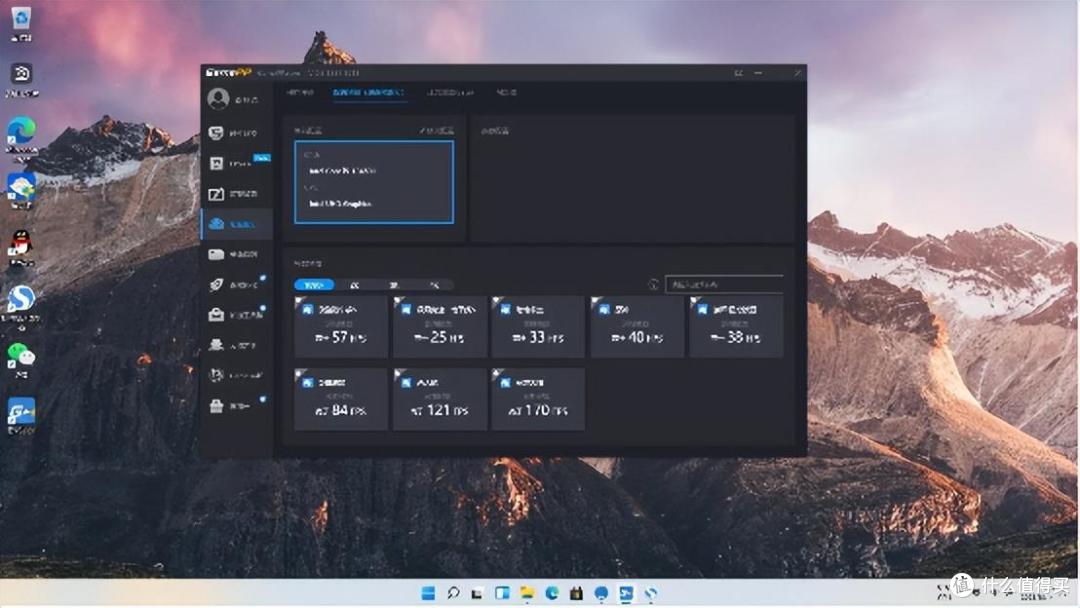The width and height of the screenshot is (1080, 608).
Task: Launch QQ penguin desktop icon
Action: click(21, 247)
